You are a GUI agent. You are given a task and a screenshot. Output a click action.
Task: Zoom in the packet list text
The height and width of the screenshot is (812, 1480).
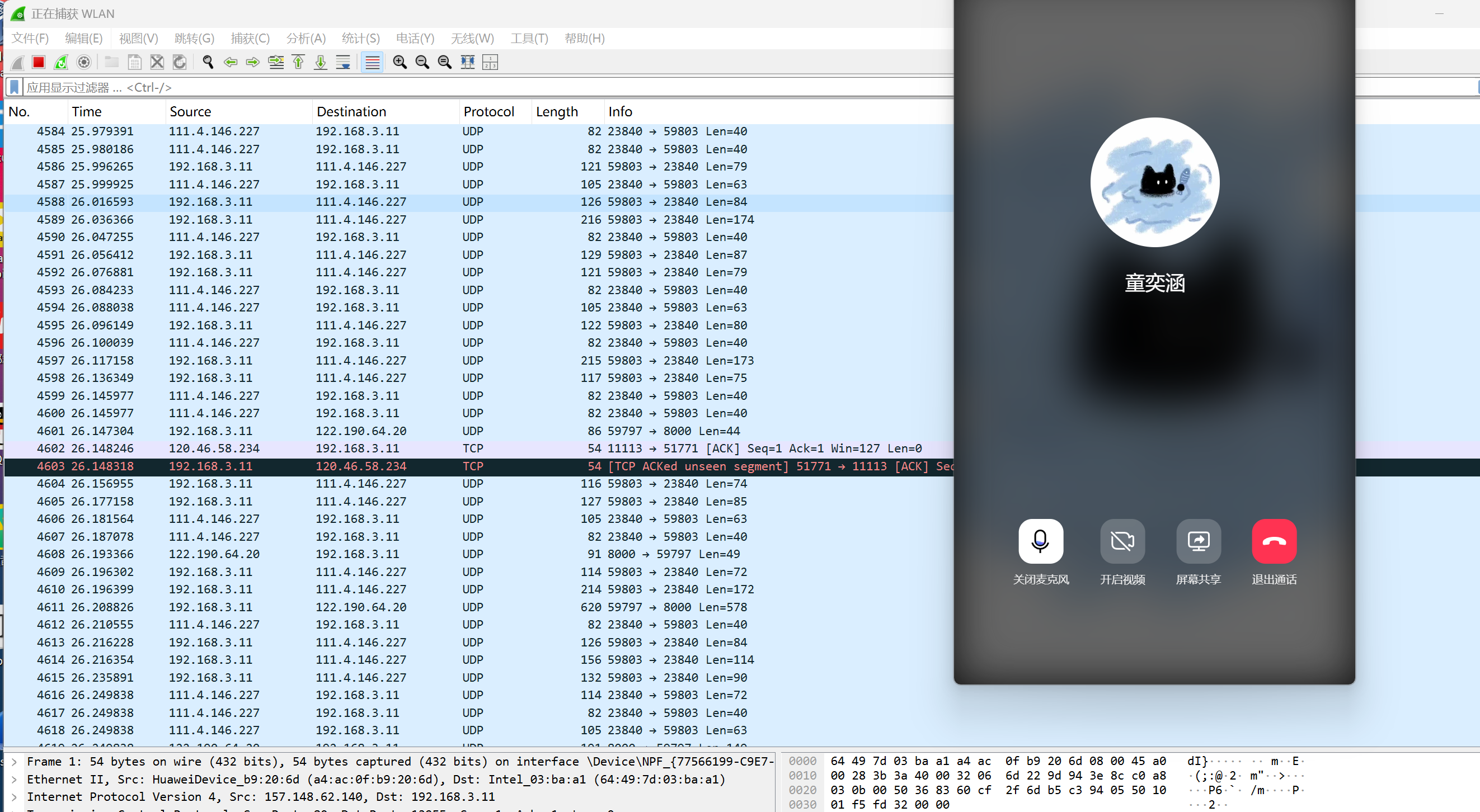[x=400, y=62]
